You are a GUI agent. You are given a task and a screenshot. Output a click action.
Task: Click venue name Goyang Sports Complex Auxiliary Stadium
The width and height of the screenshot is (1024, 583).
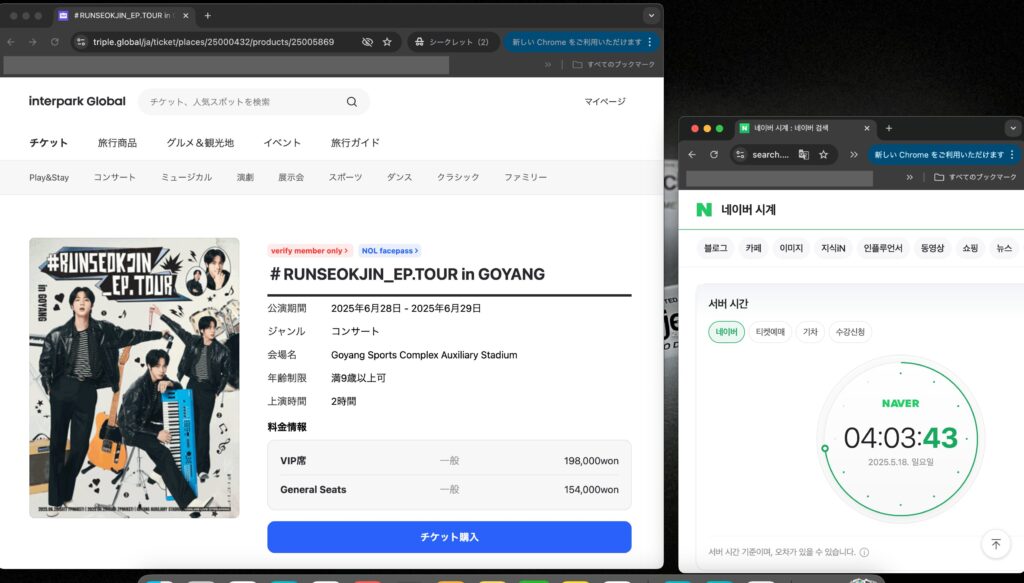coord(424,355)
